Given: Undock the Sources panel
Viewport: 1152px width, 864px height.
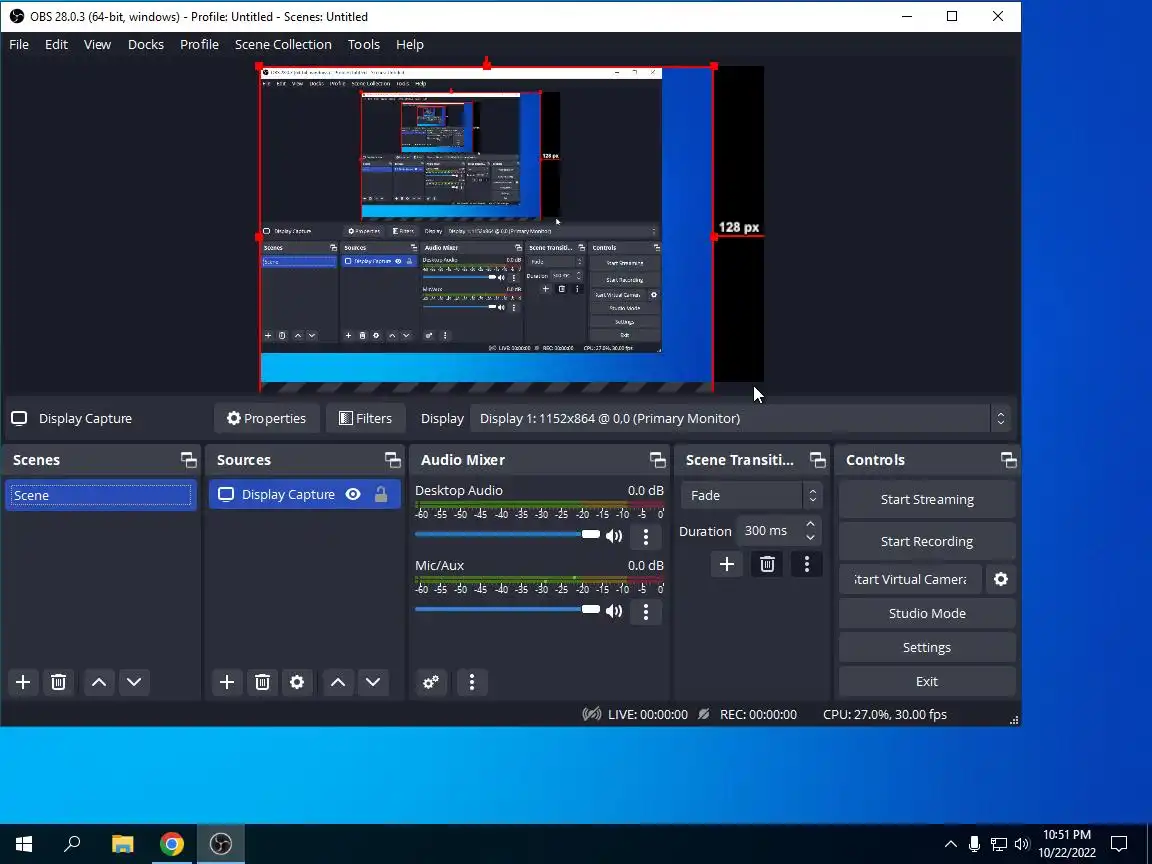Looking at the screenshot, I should pos(393,460).
